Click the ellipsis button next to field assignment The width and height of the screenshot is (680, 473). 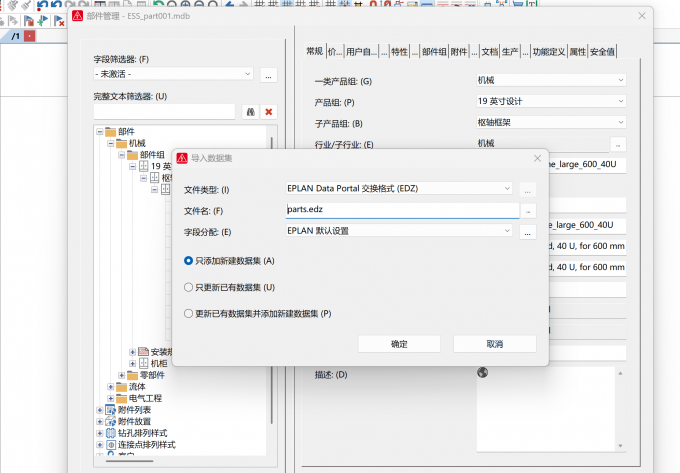[527, 232]
